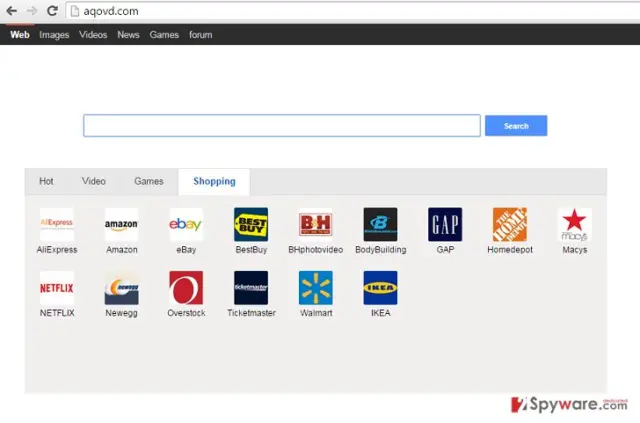
Task: Switch to Videos in the top bar
Action: 93,35
